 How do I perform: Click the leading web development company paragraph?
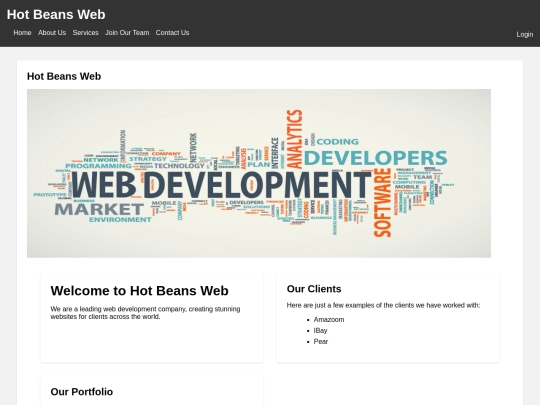click(x=145, y=313)
